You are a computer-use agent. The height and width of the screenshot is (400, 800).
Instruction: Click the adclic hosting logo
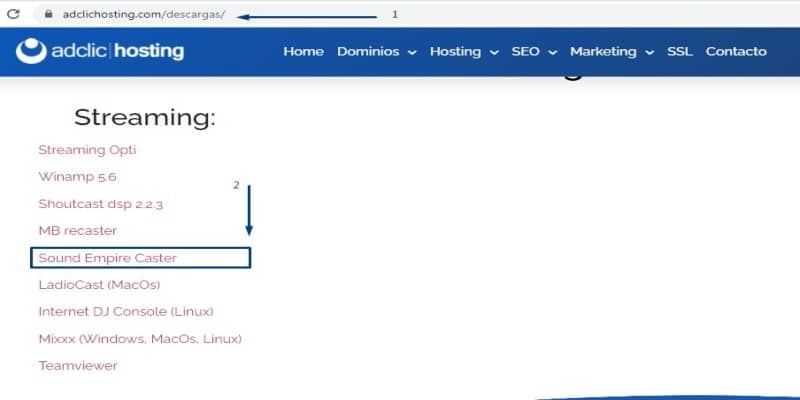pyautogui.click(x=100, y=51)
